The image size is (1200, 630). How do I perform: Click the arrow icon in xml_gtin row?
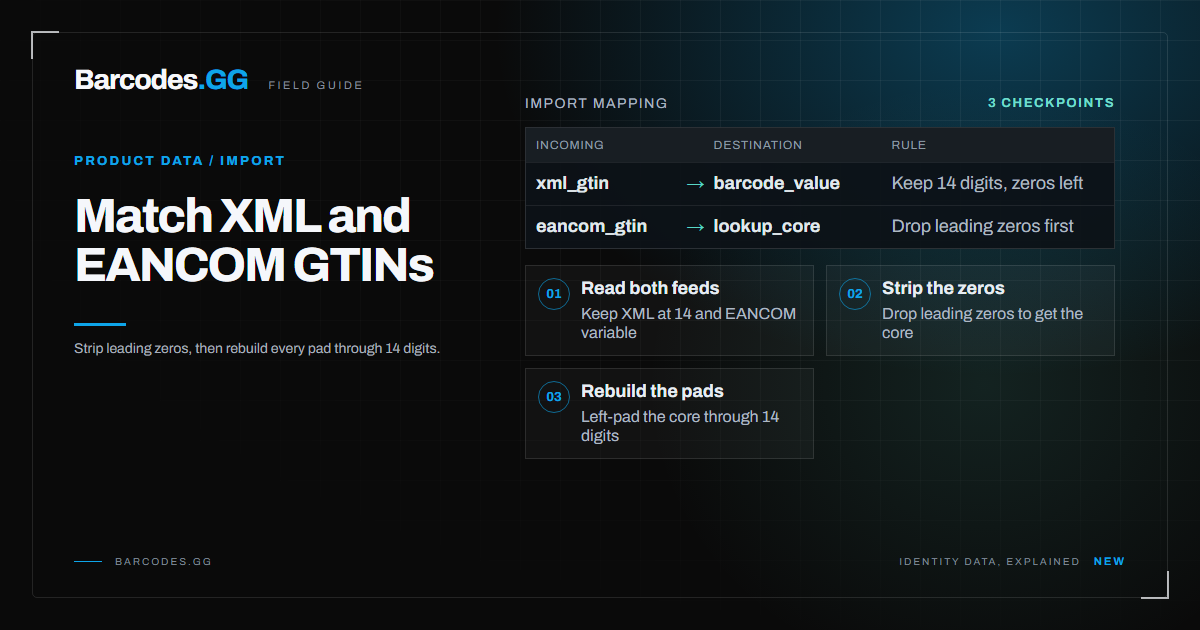coord(695,184)
